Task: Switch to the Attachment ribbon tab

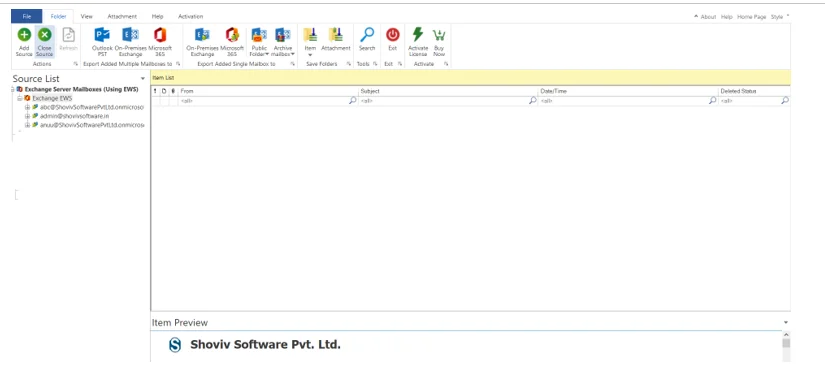Action: coord(122,16)
